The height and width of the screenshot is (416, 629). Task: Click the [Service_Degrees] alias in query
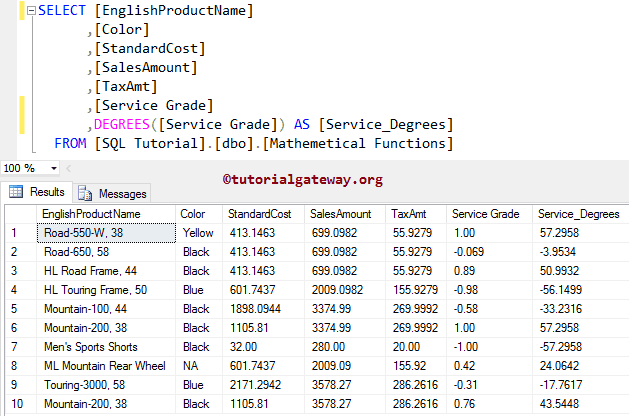tap(386, 124)
